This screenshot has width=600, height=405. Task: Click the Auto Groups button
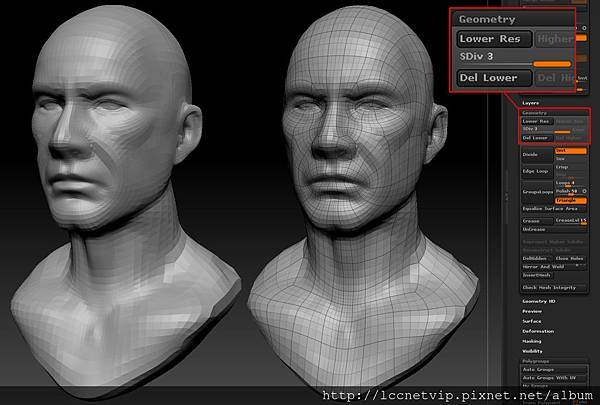point(554,369)
